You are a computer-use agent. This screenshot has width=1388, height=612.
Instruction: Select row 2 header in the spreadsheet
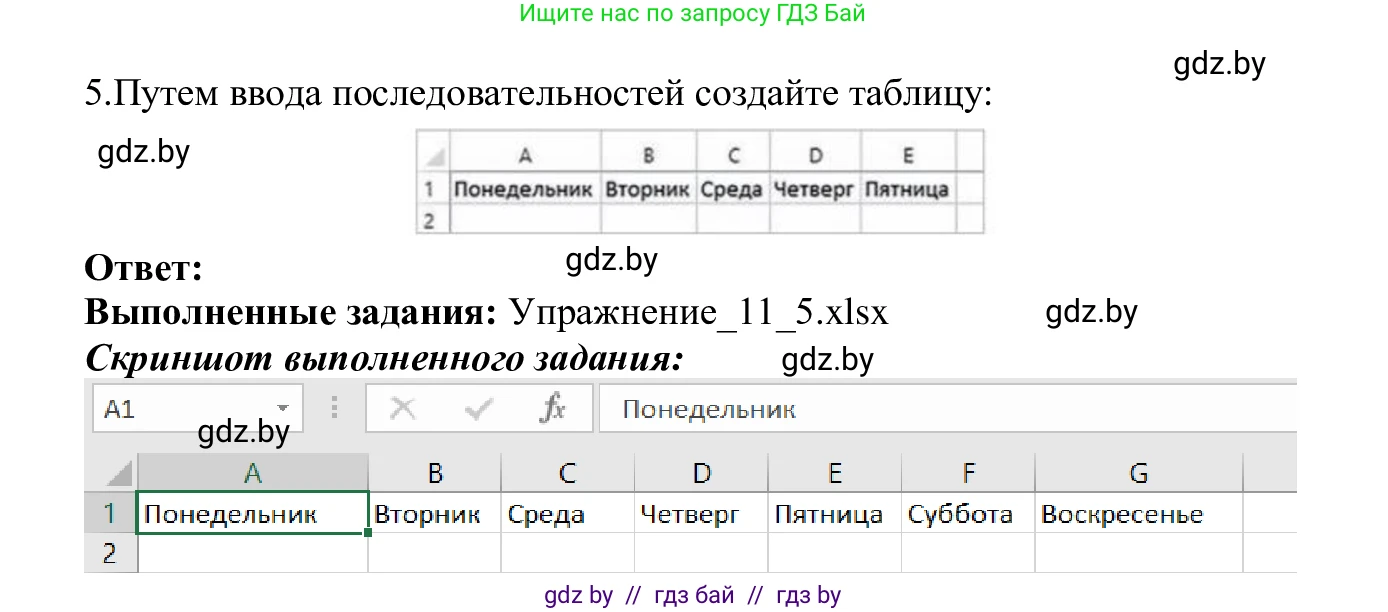(x=110, y=553)
